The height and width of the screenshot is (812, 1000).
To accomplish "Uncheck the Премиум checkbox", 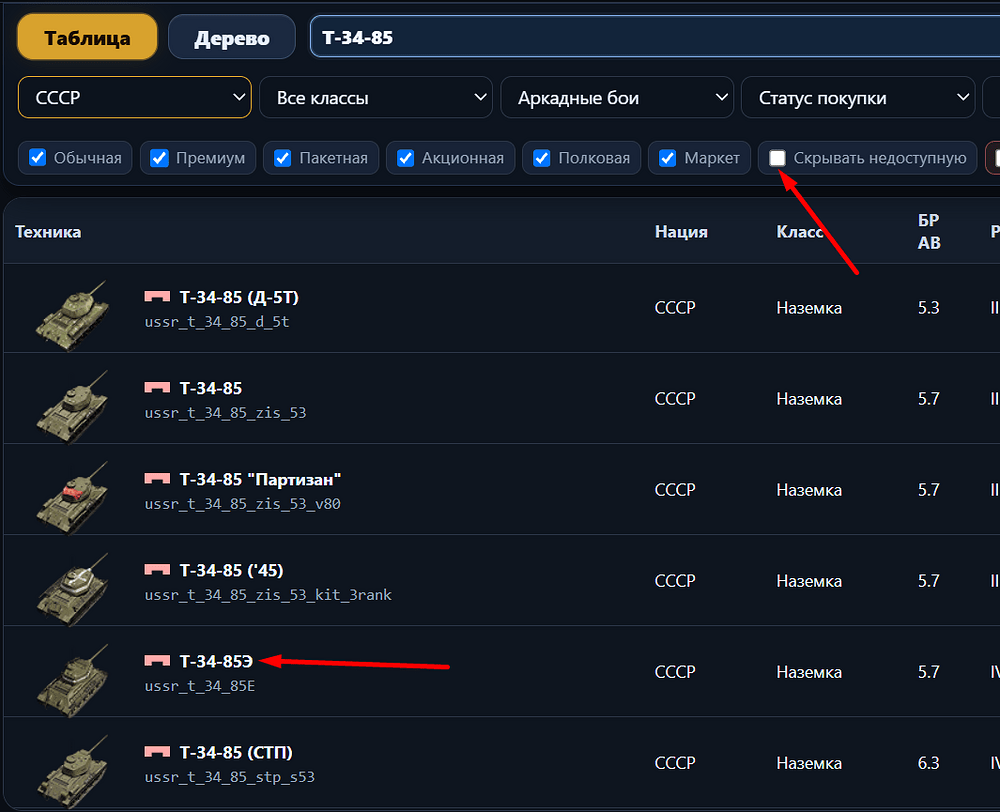I will (159, 158).
